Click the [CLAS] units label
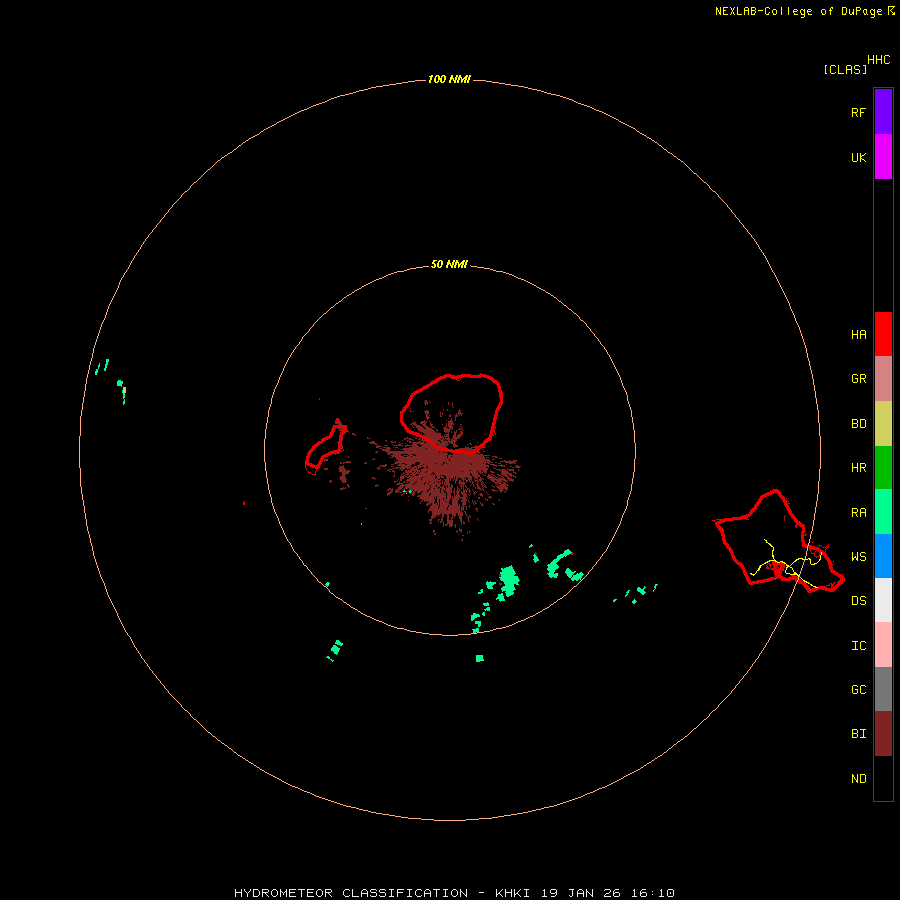Image resolution: width=900 pixels, height=900 pixels. (845, 69)
